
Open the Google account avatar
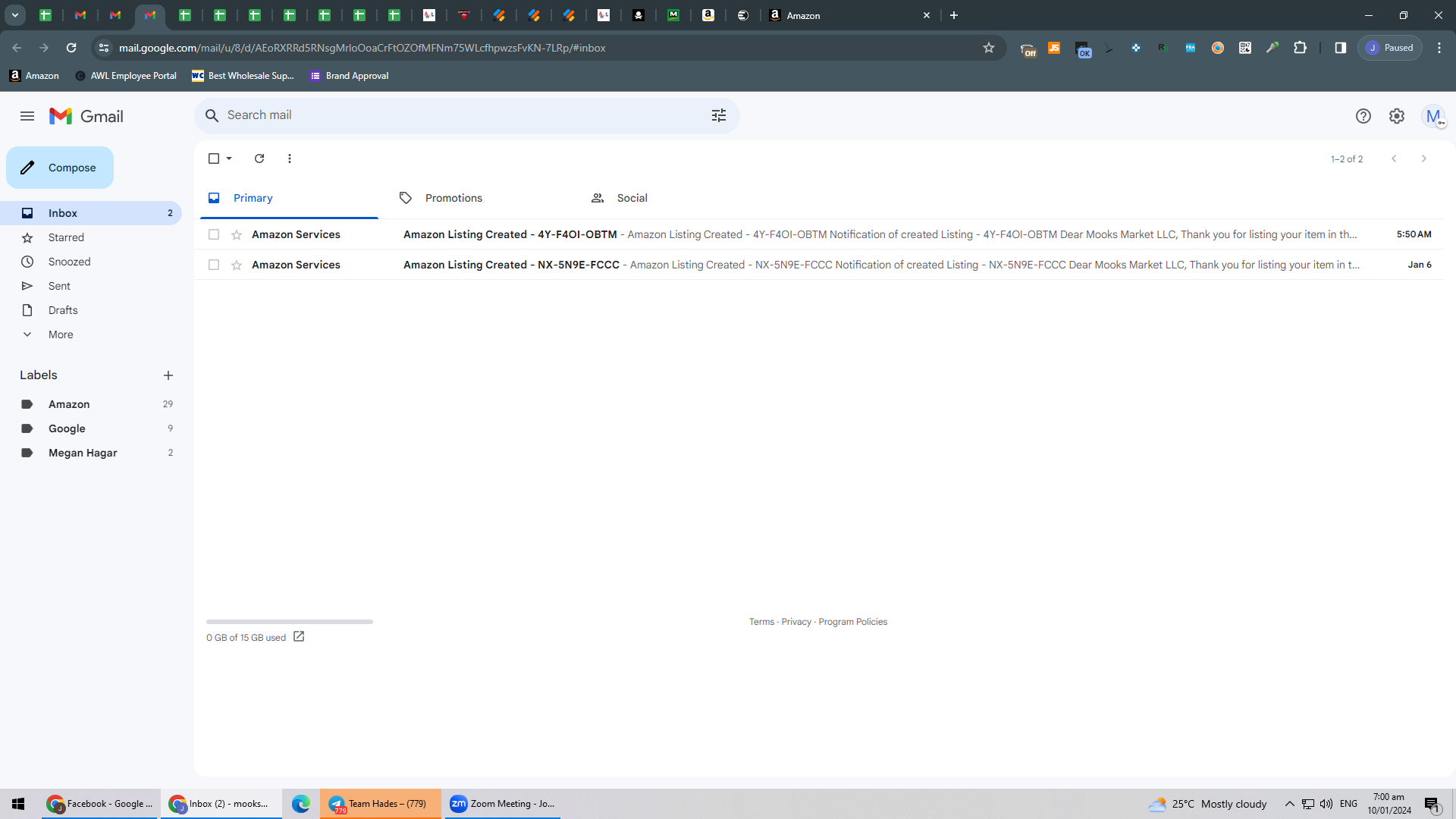click(1433, 116)
